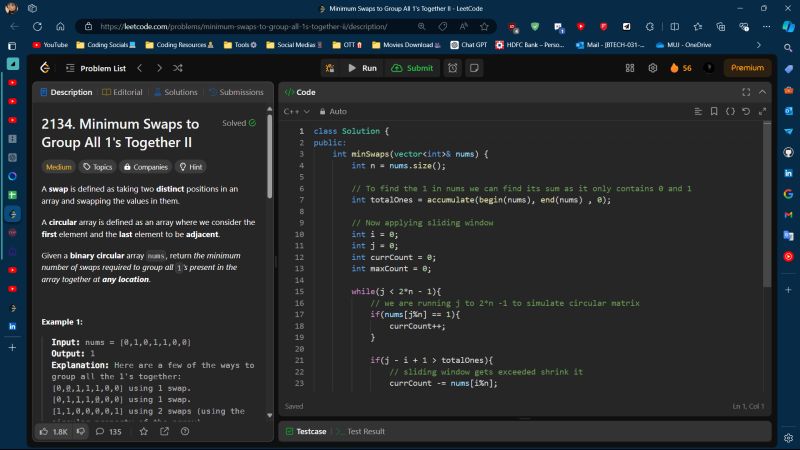Image resolution: width=800 pixels, height=450 pixels.
Task: Open LeetCode settings gear icon
Action: 653,68
